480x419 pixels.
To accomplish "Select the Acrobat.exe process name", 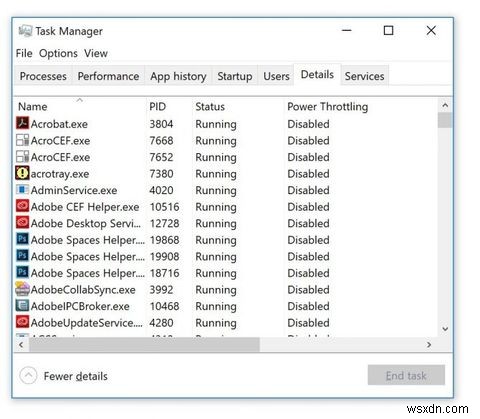I will click(x=59, y=124).
